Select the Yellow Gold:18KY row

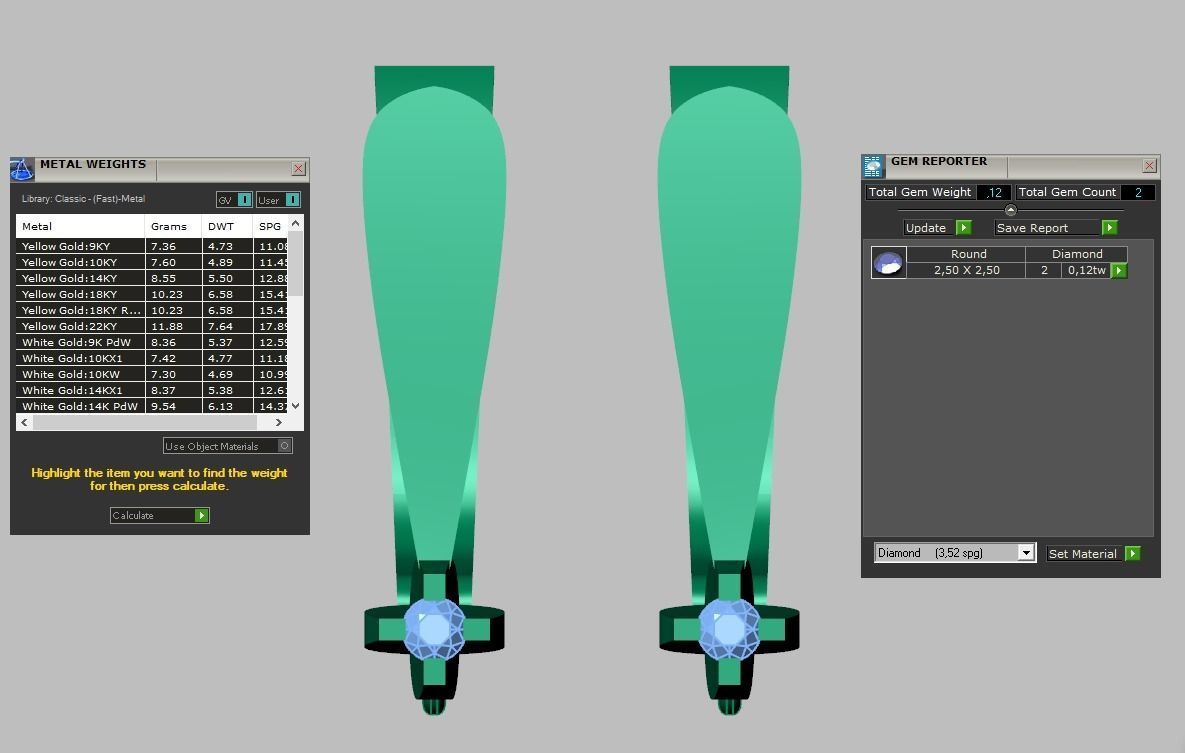click(152, 294)
